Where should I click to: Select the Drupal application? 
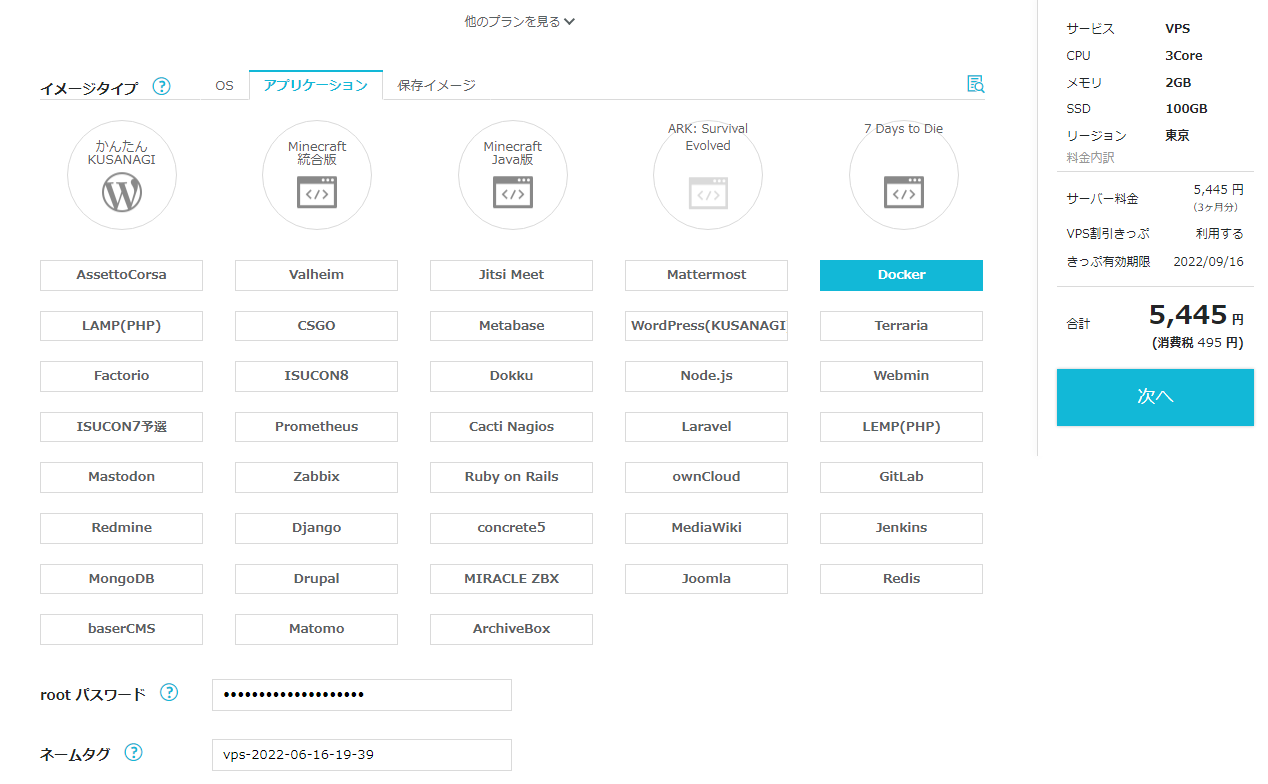(x=316, y=579)
